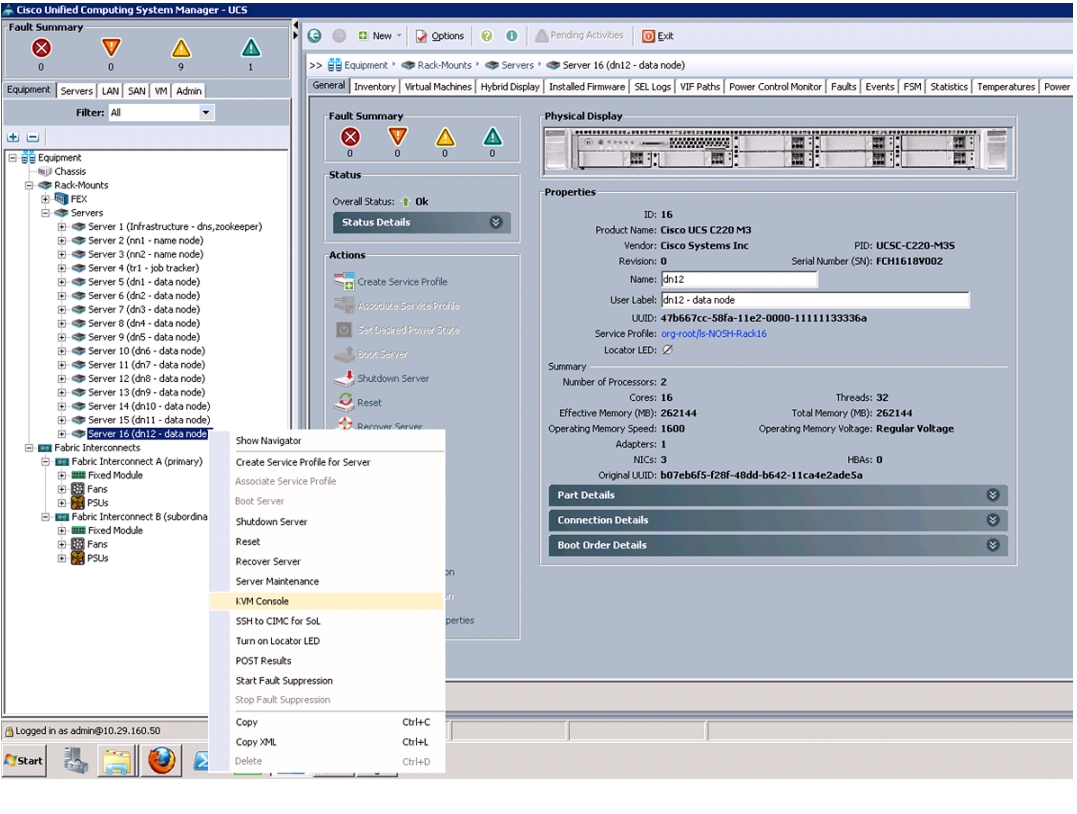
Task: Click the minor fault icon showing 9
Action: point(181,48)
